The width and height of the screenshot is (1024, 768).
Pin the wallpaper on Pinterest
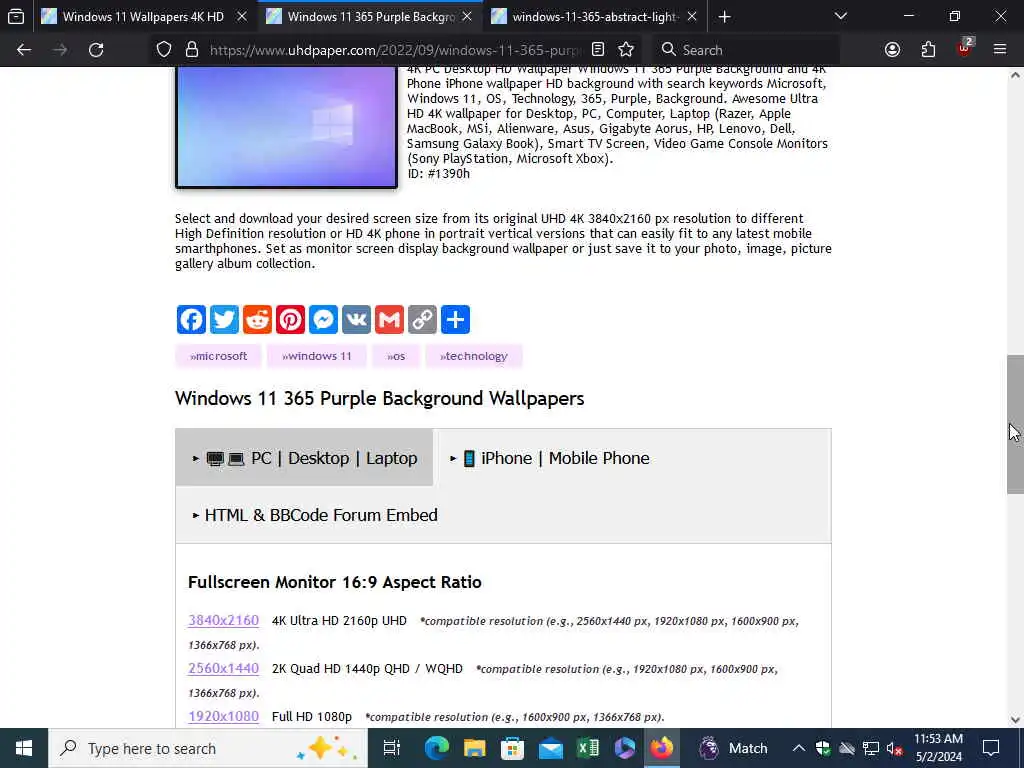click(x=290, y=319)
